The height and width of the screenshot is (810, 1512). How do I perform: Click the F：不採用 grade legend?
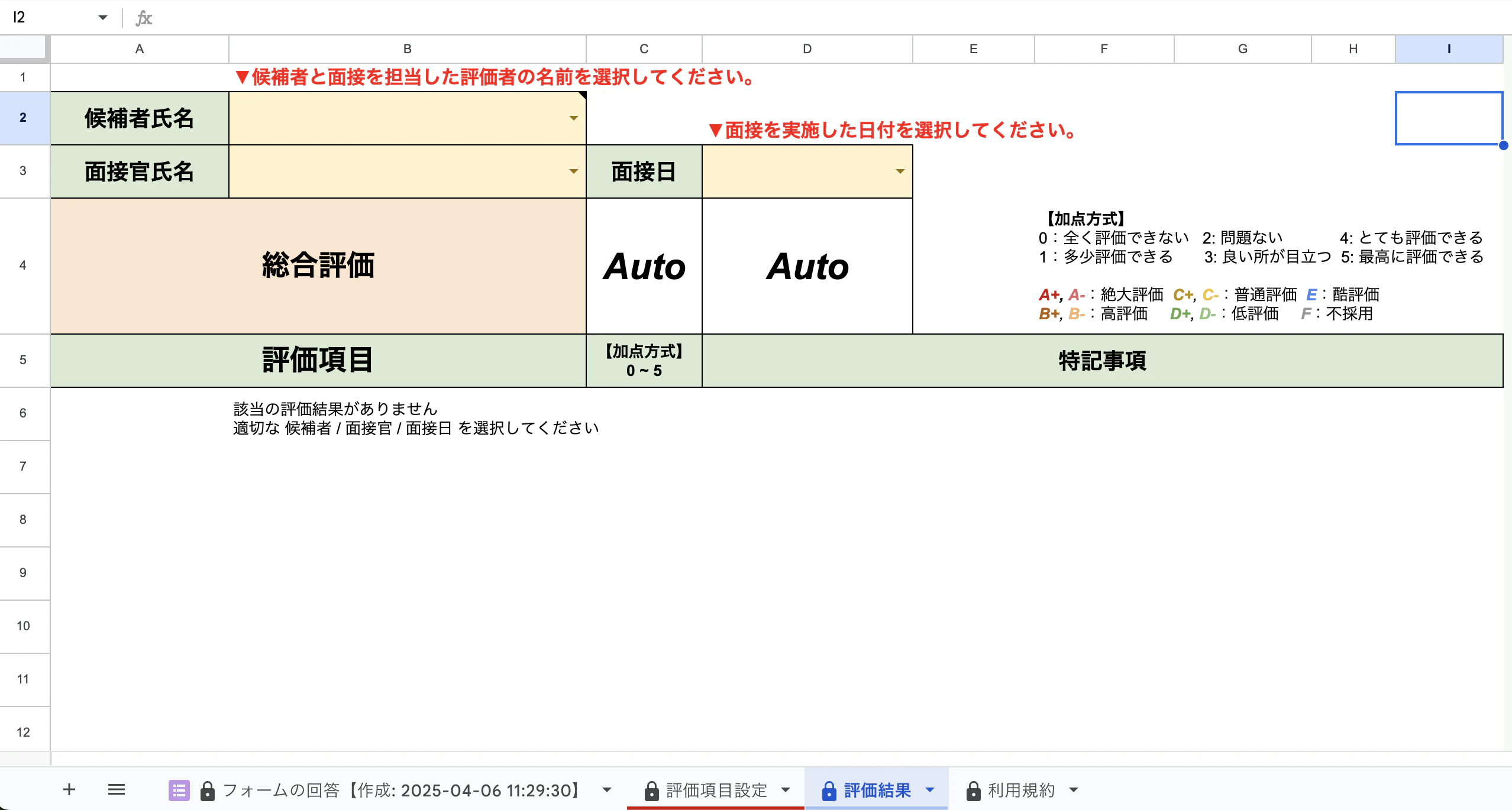(1337, 313)
